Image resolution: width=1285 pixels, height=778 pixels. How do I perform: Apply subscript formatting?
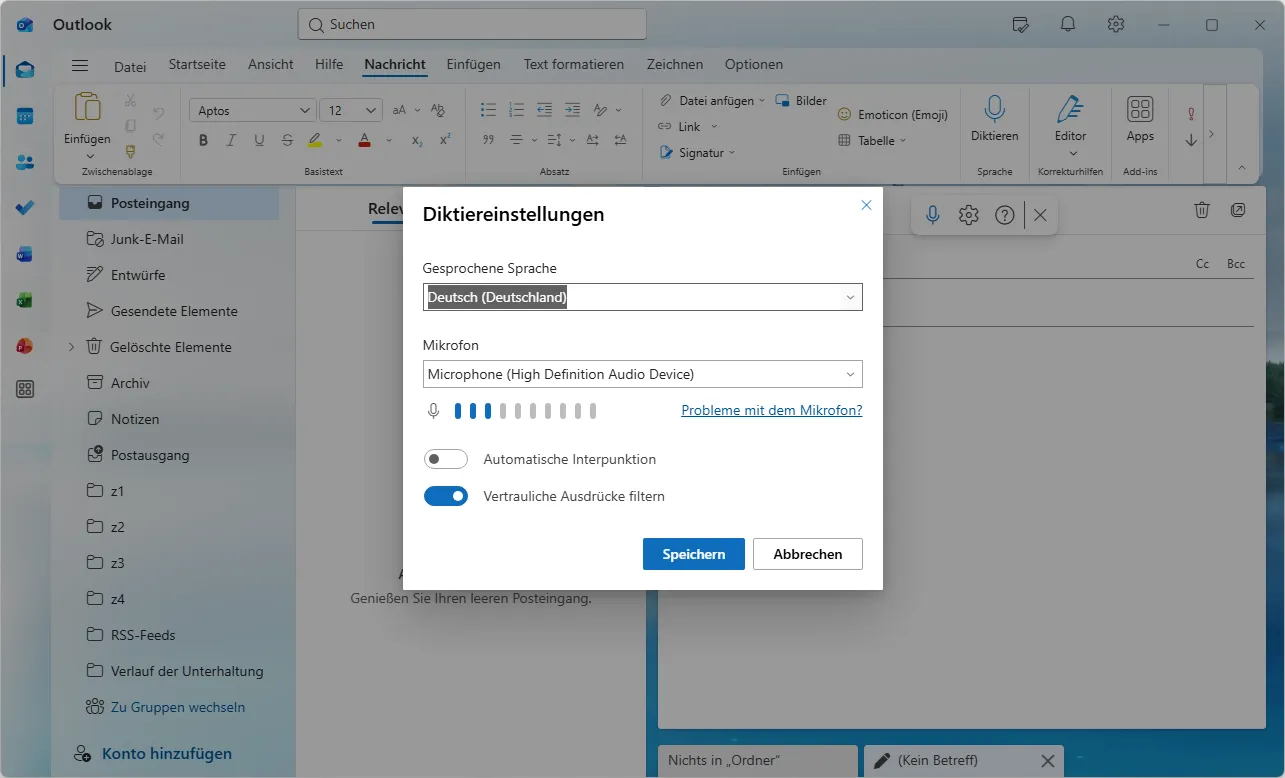[x=417, y=140]
